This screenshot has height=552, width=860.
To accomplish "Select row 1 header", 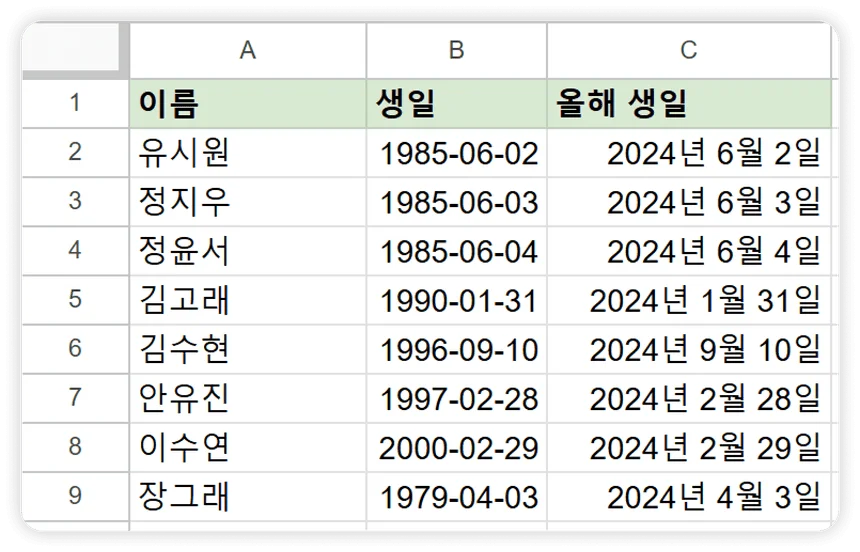I will (75, 103).
